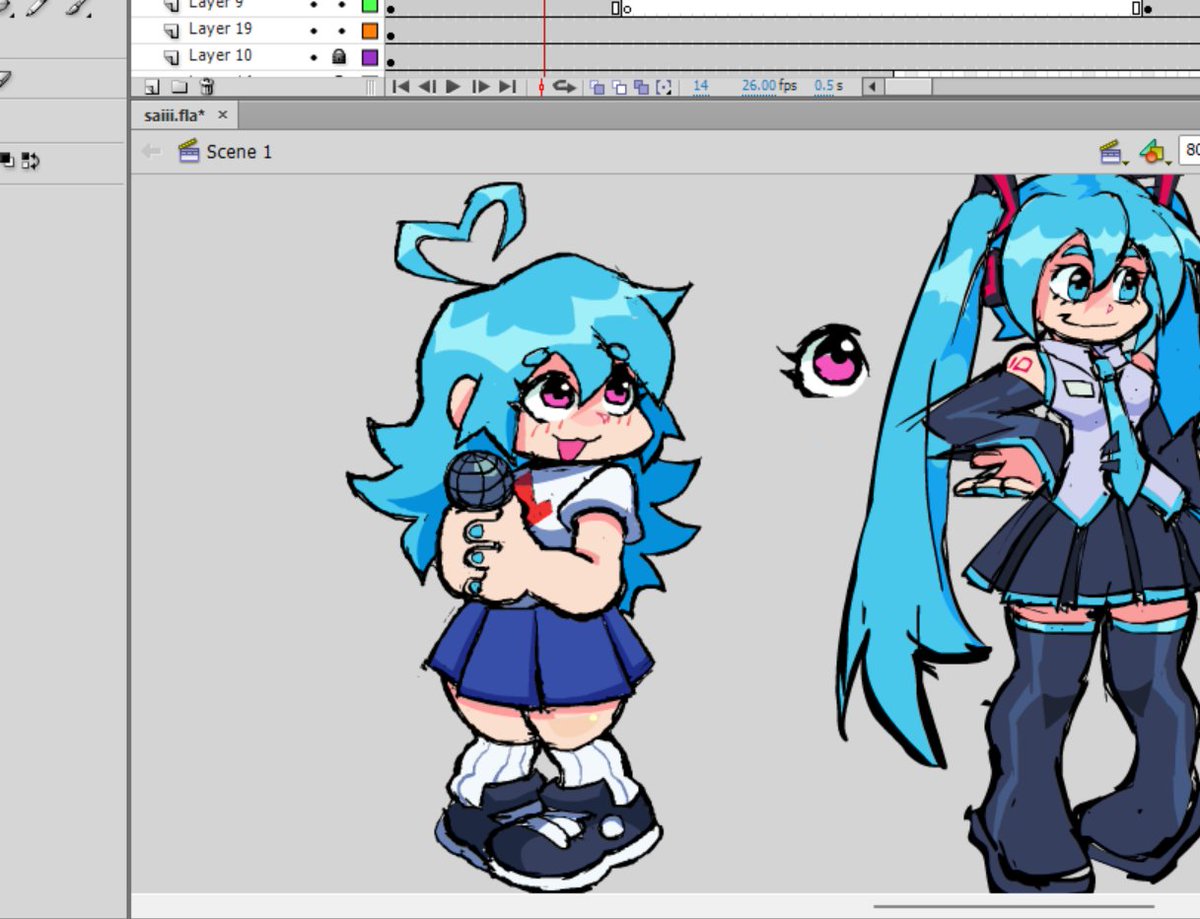
Task: Click the timeline scroll left arrow
Action: tap(872, 87)
